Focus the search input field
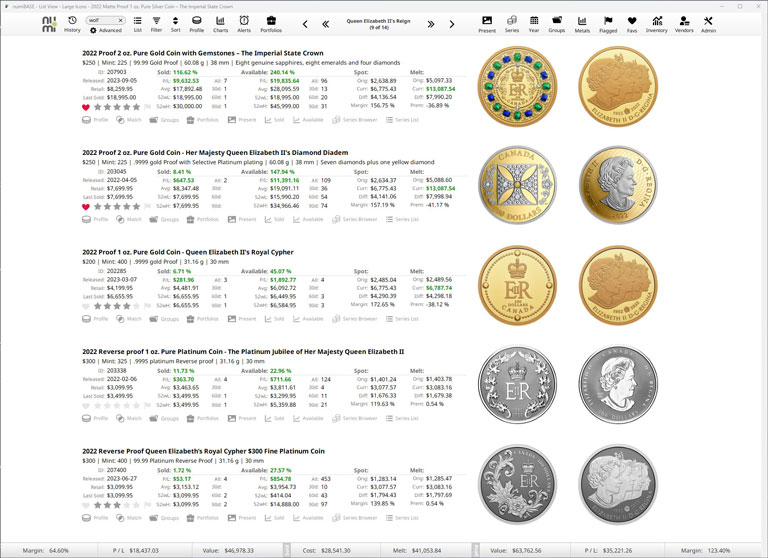Image resolution: width=768 pixels, height=558 pixels. pos(102,21)
